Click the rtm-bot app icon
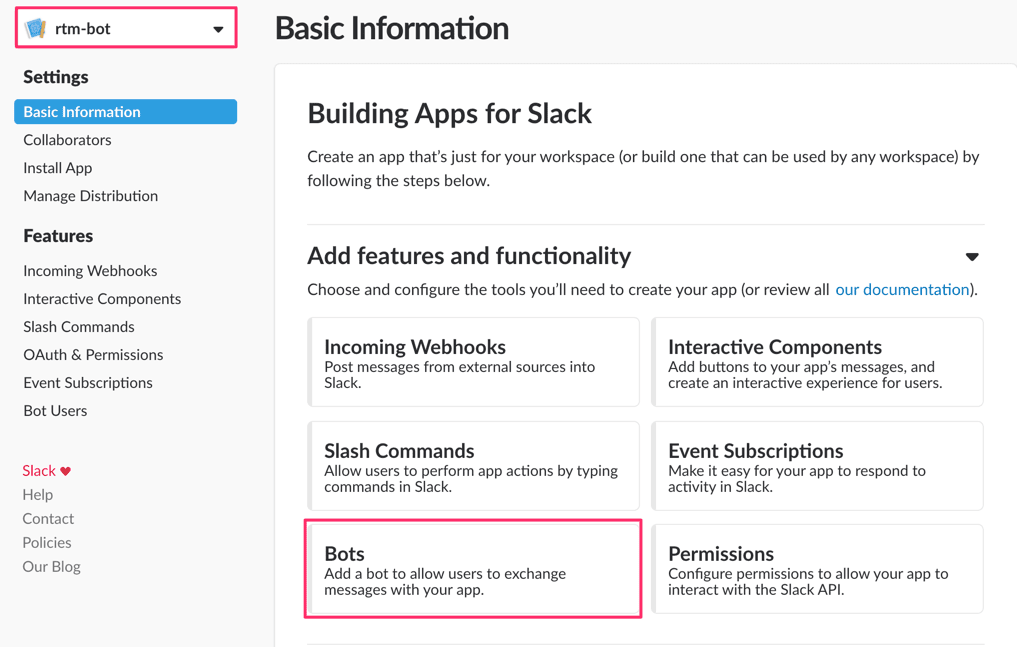1017x647 pixels. 35,27
